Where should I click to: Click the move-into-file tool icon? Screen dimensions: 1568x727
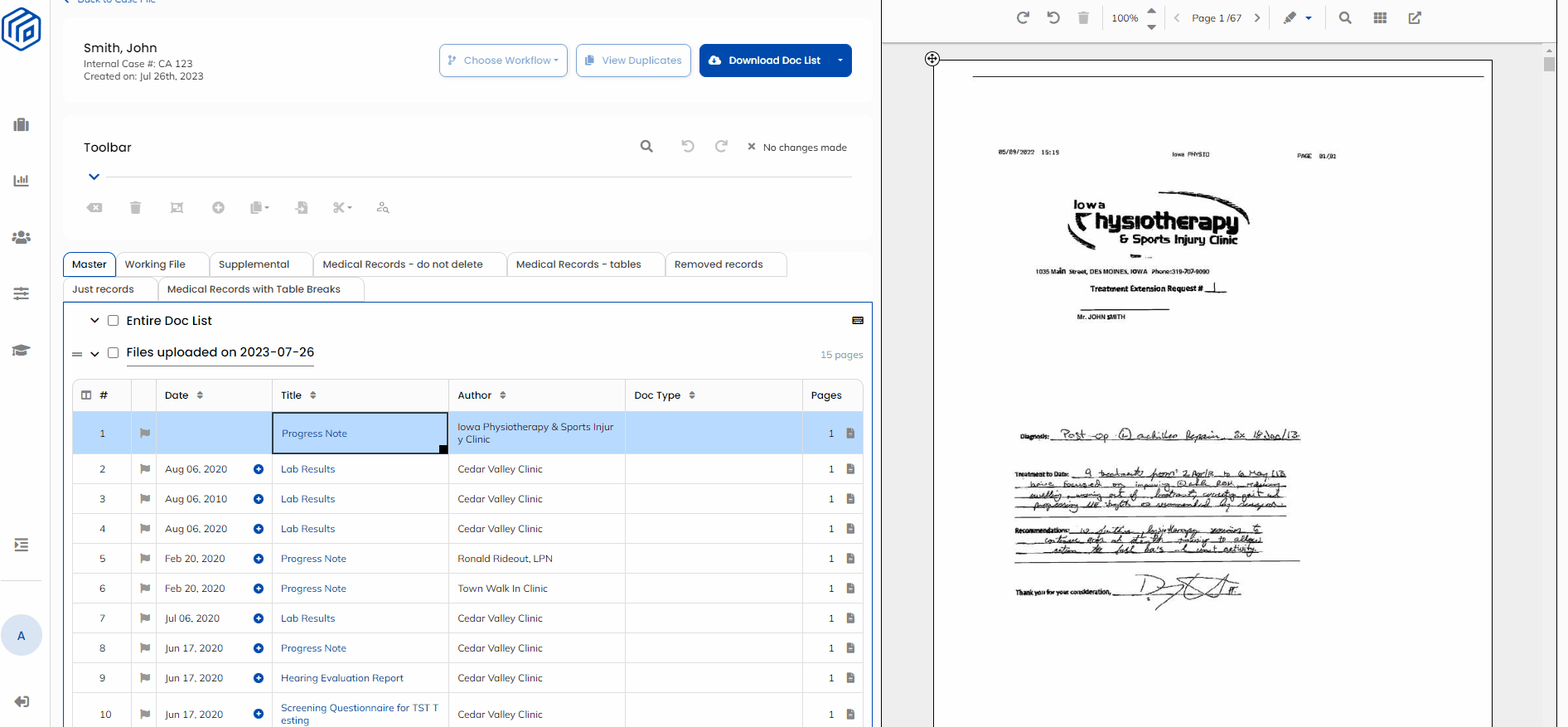pyautogui.click(x=302, y=207)
